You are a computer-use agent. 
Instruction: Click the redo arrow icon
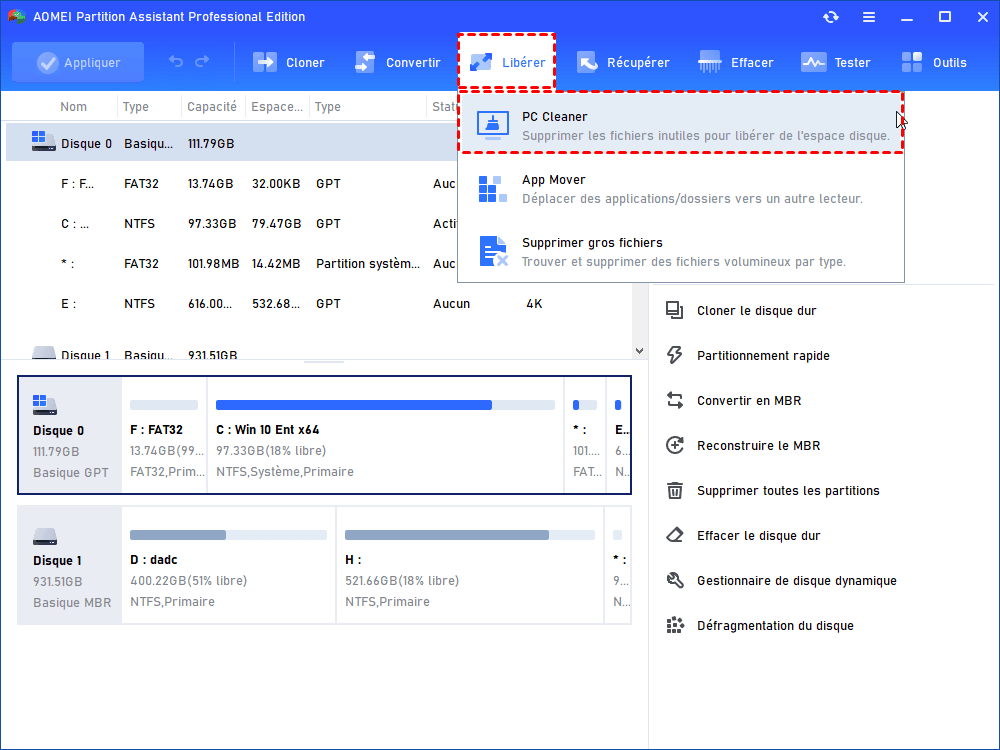click(x=202, y=61)
